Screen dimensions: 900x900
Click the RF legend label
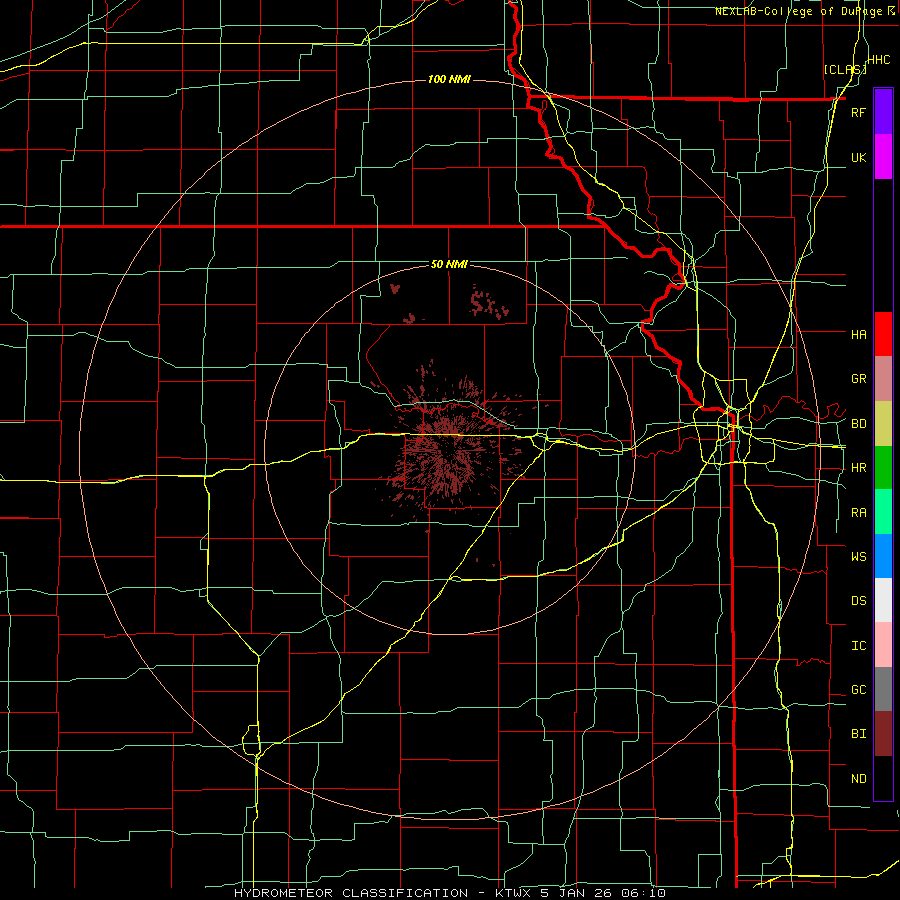pos(858,112)
